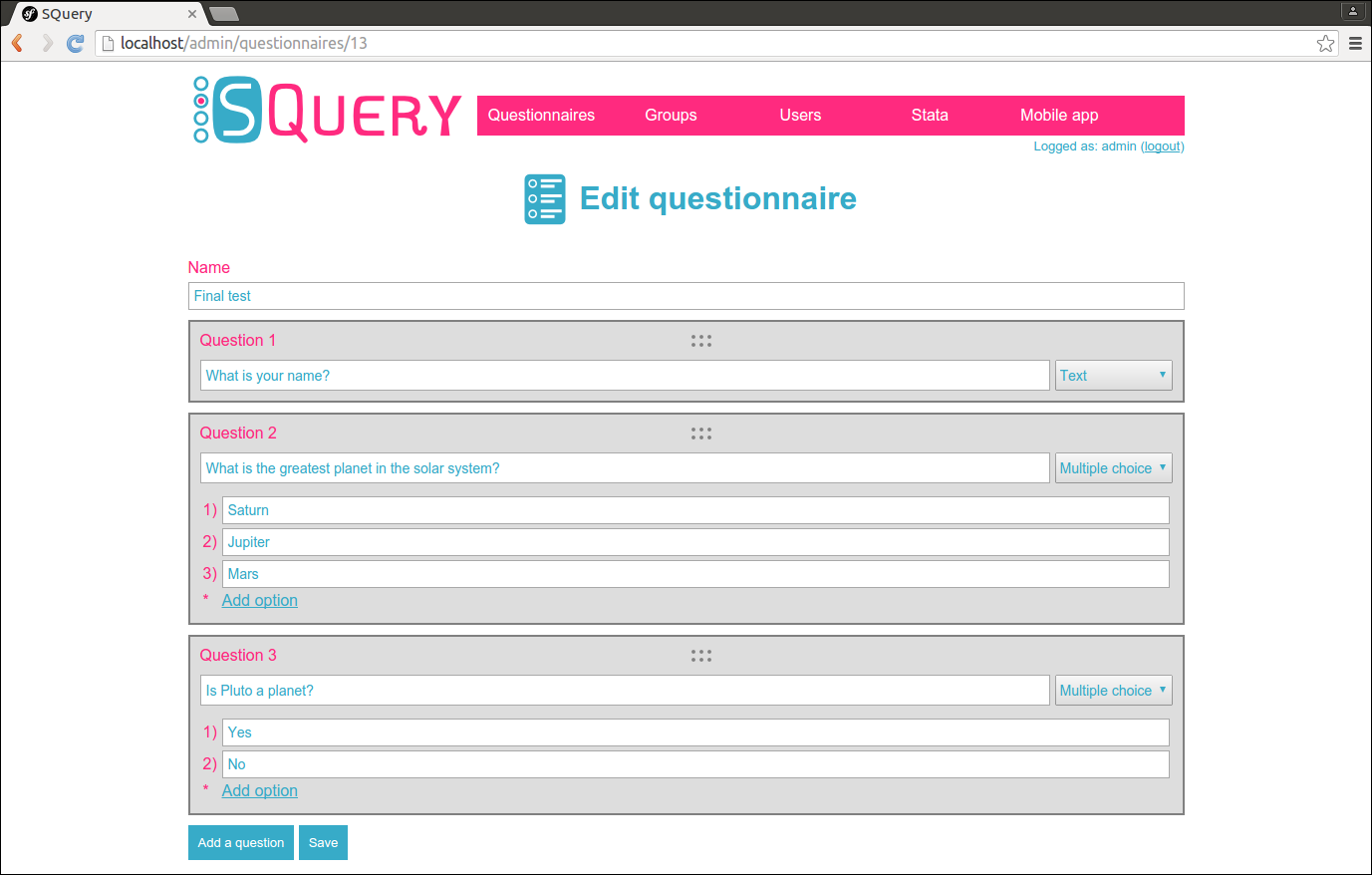Reload the page with the refresh icon
Screen dimensions: 1372x875
click(x=75, y=43)
